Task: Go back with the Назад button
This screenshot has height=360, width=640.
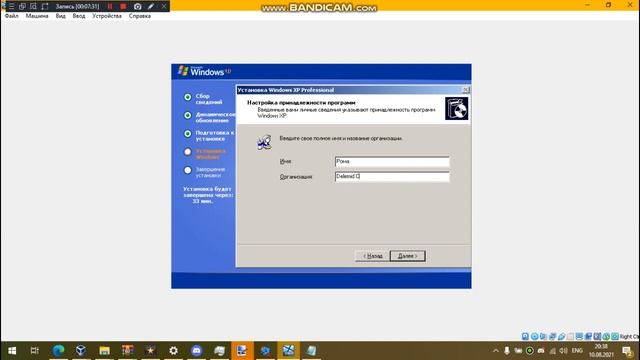Action: (372, 256)
